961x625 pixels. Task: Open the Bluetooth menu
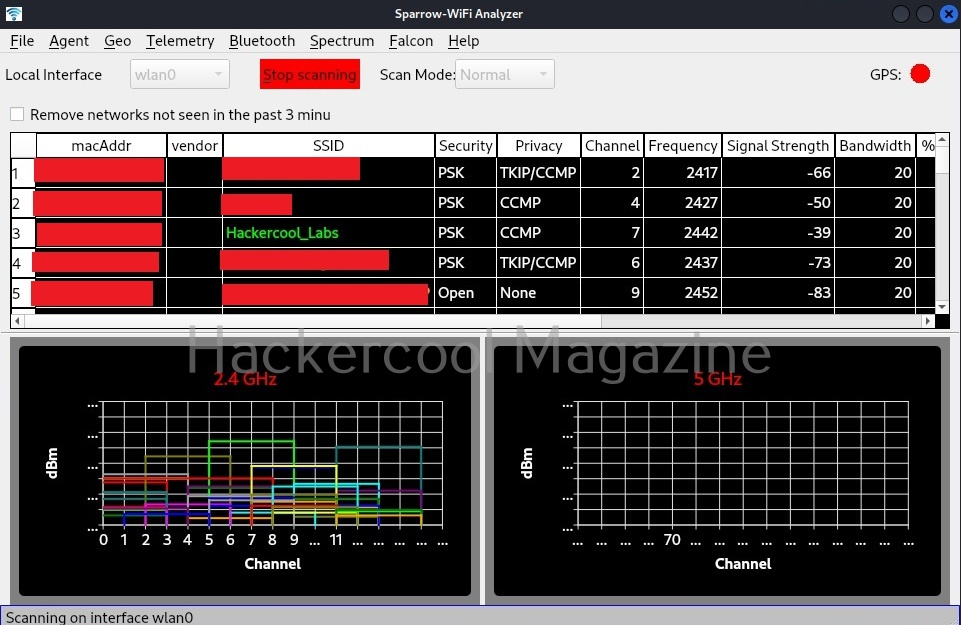pyautogui.click(x=262, y=41)
